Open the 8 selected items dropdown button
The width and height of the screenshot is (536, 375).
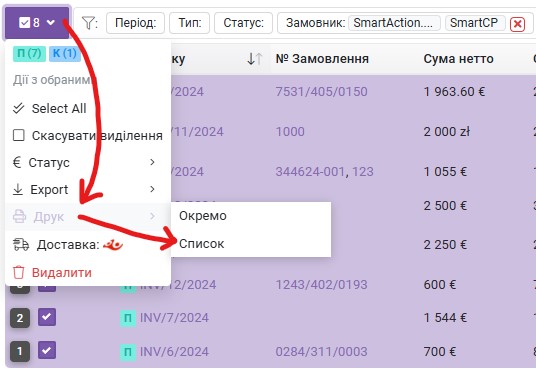[x=37, y=23]
